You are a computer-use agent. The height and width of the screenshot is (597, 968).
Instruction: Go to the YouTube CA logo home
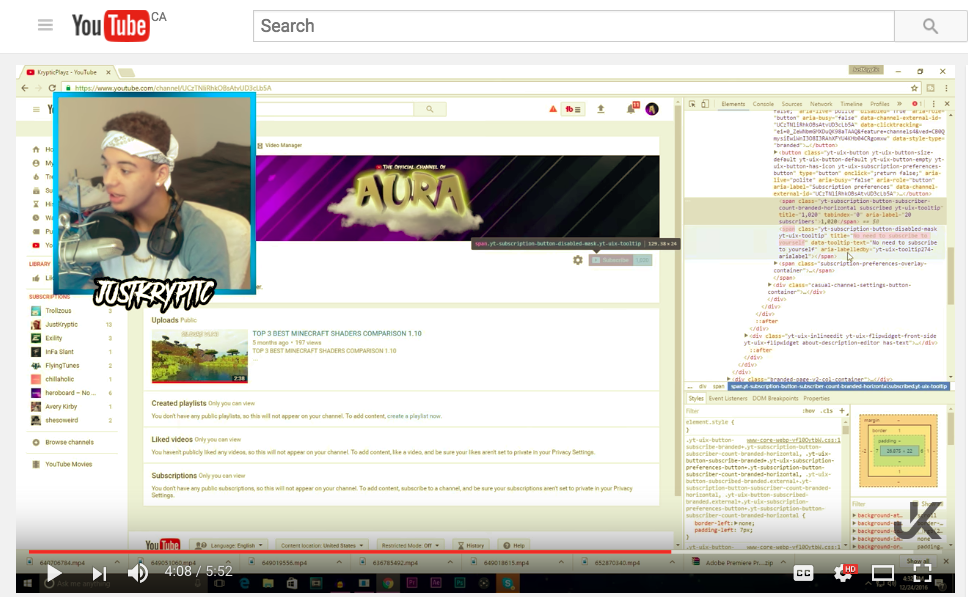point(119,25)
